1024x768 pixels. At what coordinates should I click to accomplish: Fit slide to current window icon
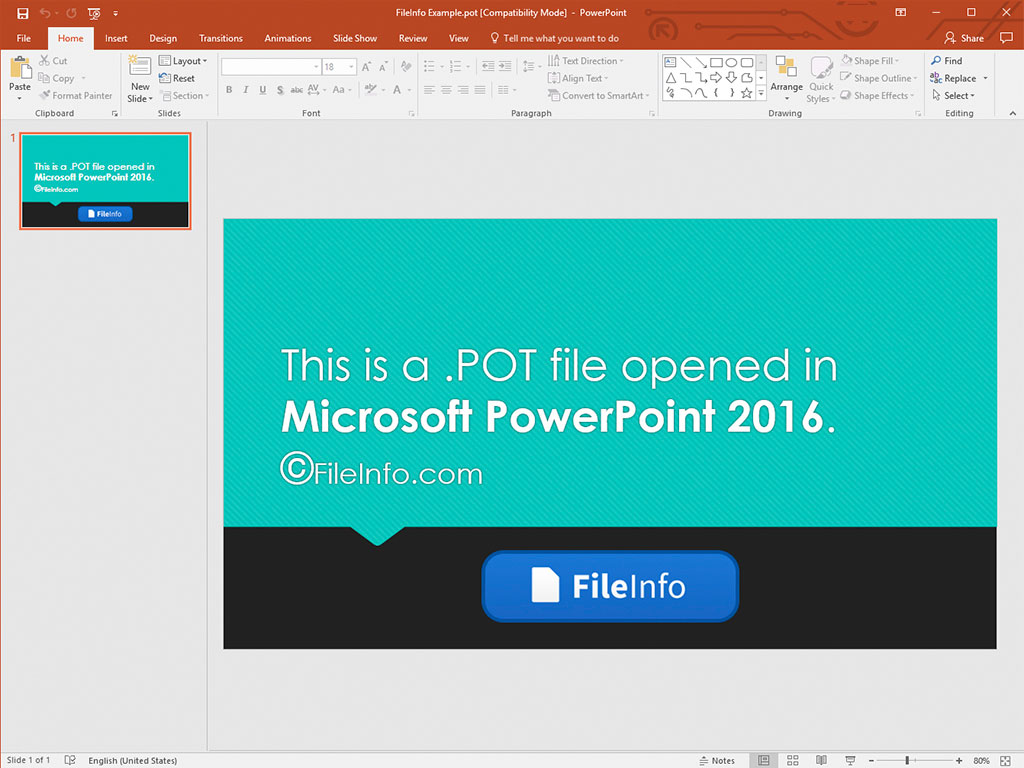[1005, 760]
